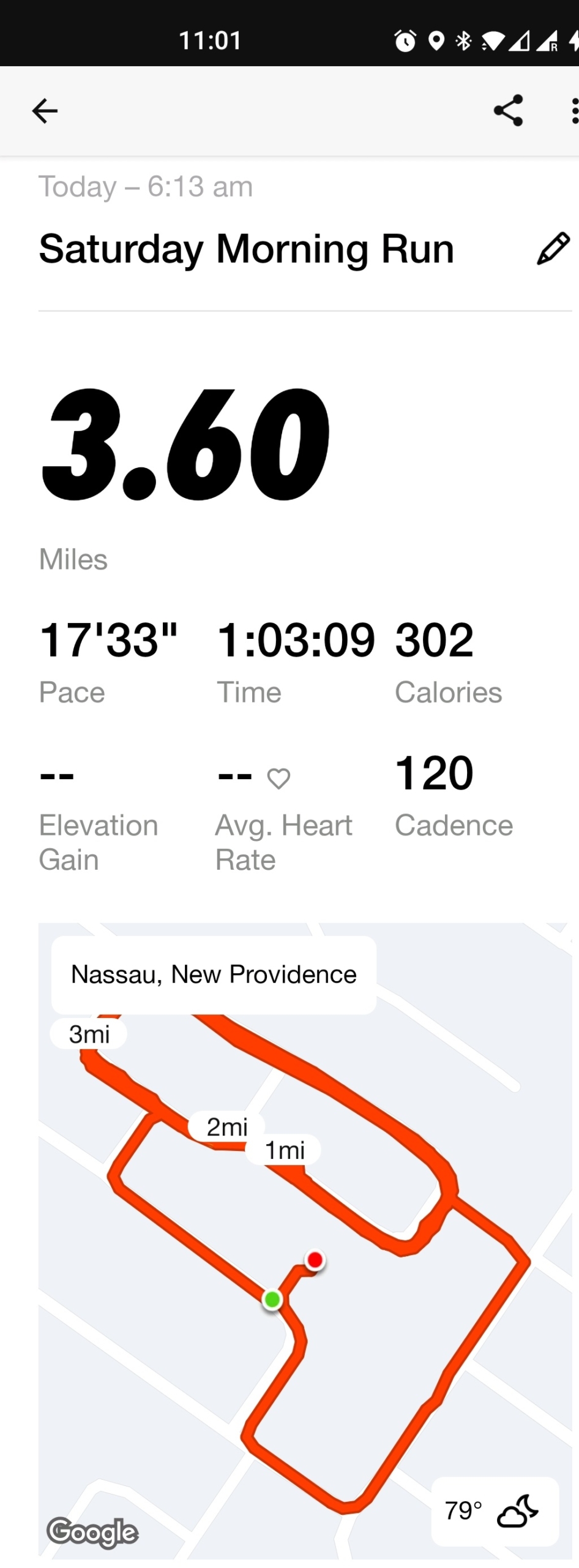The width and height of the screenshot is (579, 1568).
Task: Edit run title with pencil icon
Action: tap(553, 249)
